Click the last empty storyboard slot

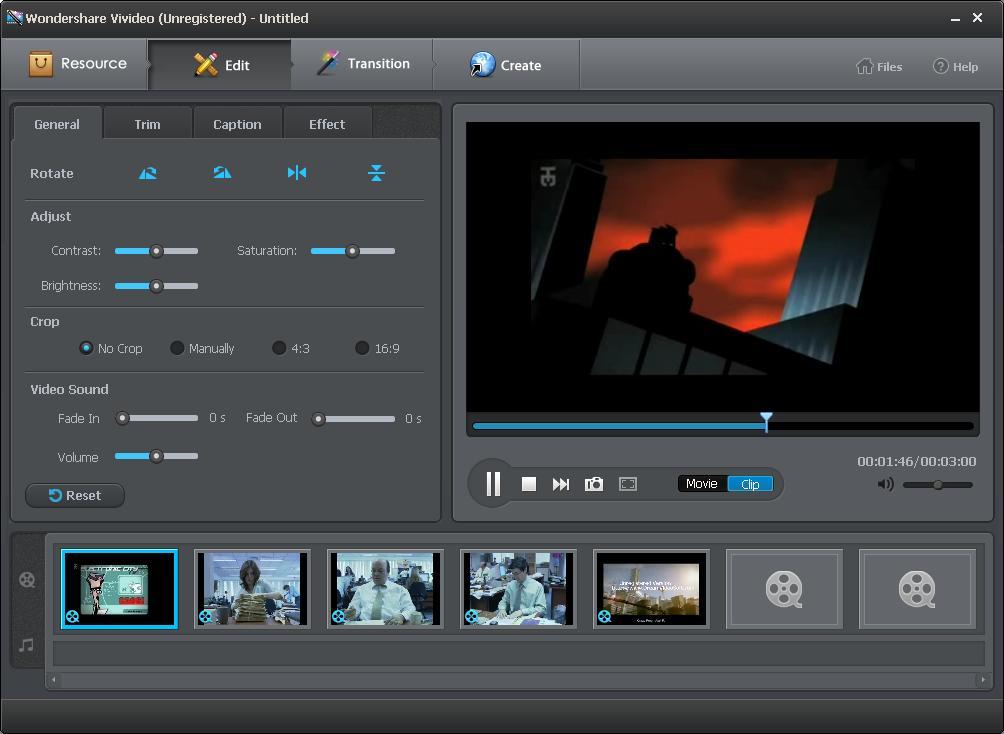(x=917, y=589)
